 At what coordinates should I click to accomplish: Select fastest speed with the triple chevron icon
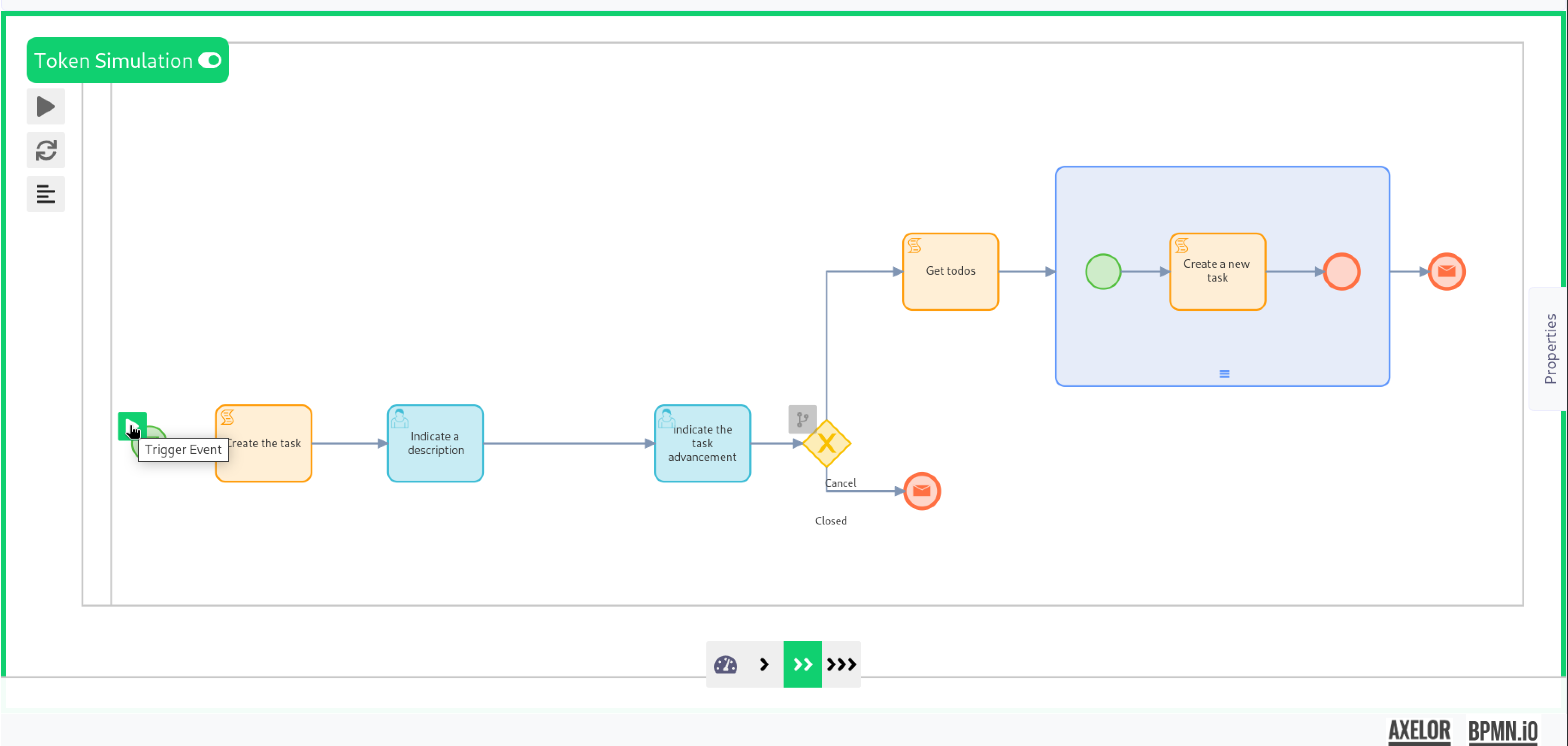841,664
